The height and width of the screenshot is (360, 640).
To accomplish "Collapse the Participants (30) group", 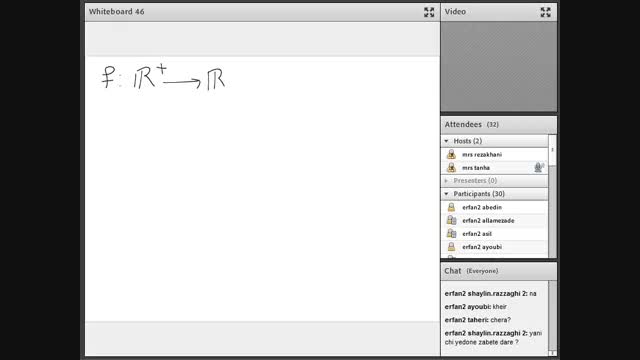I will tap(446, 193).
